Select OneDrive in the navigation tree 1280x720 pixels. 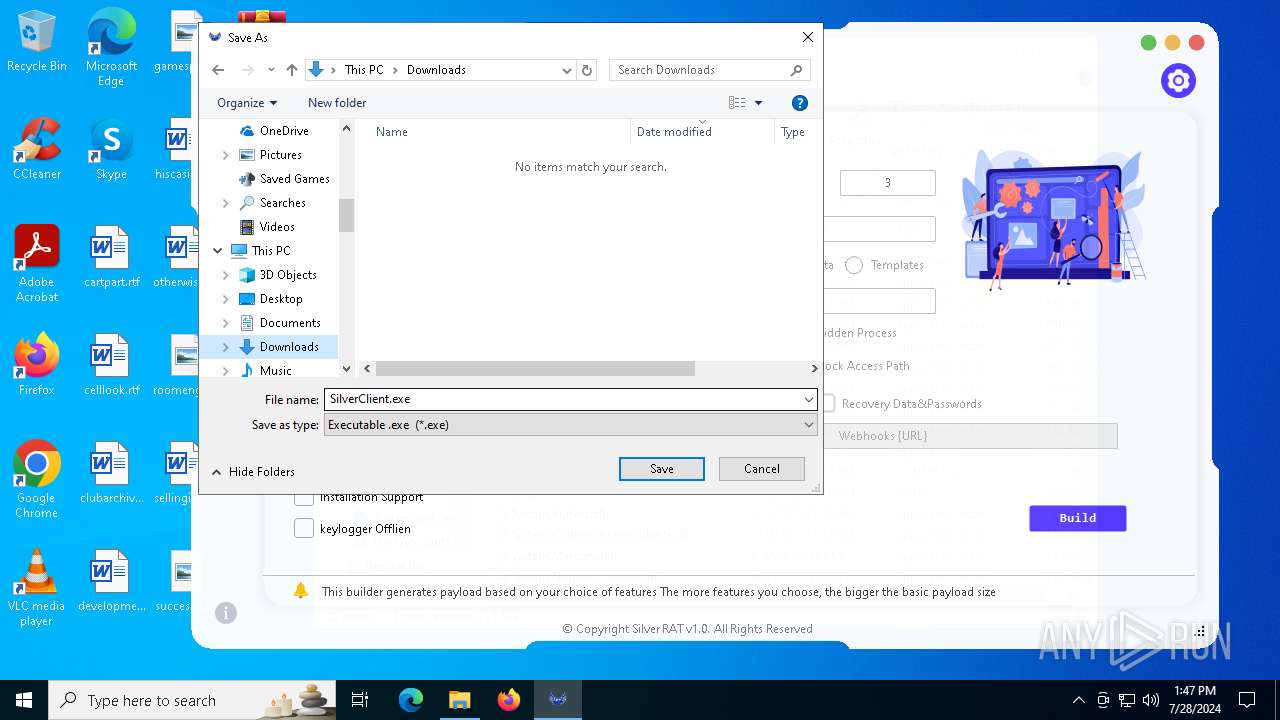click(x=284, y=131)
